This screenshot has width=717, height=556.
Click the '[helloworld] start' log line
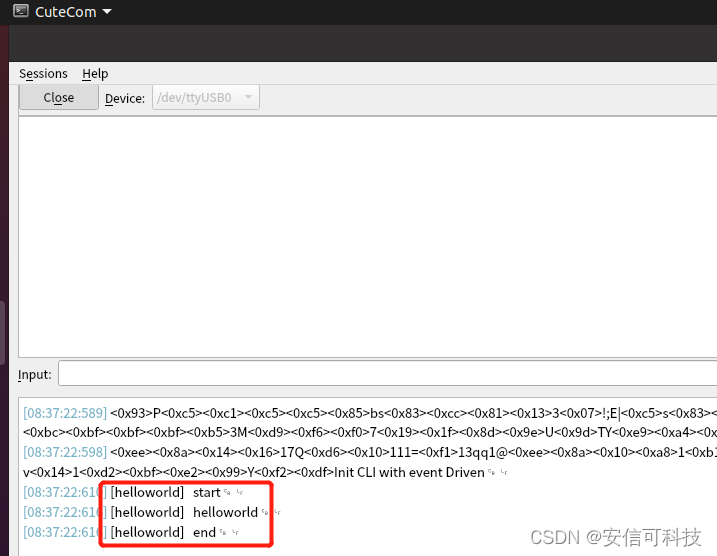pyautogui.click(x=165, y=492)
